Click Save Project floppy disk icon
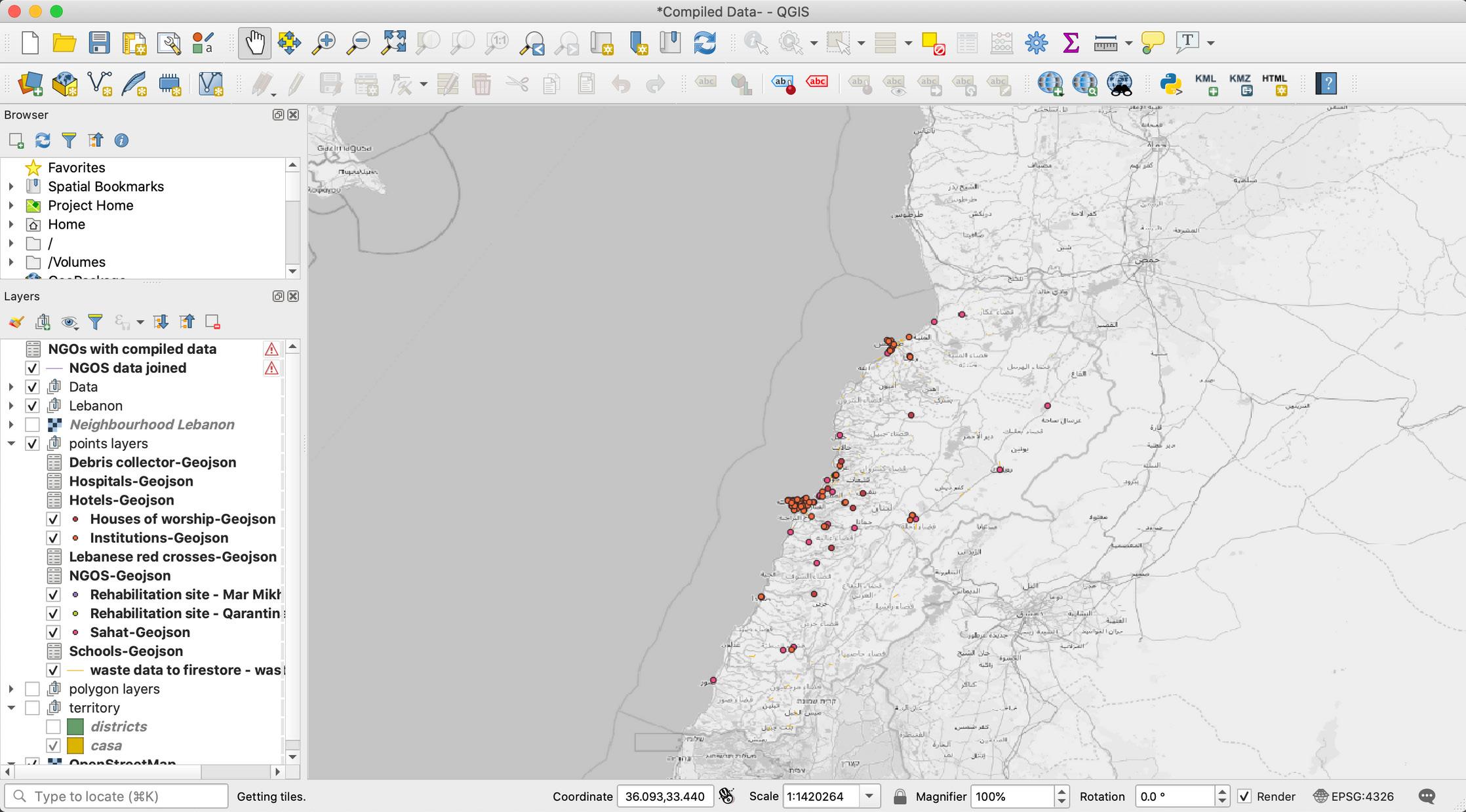This screenshot has width=1466, height=812. click(99, 43)
